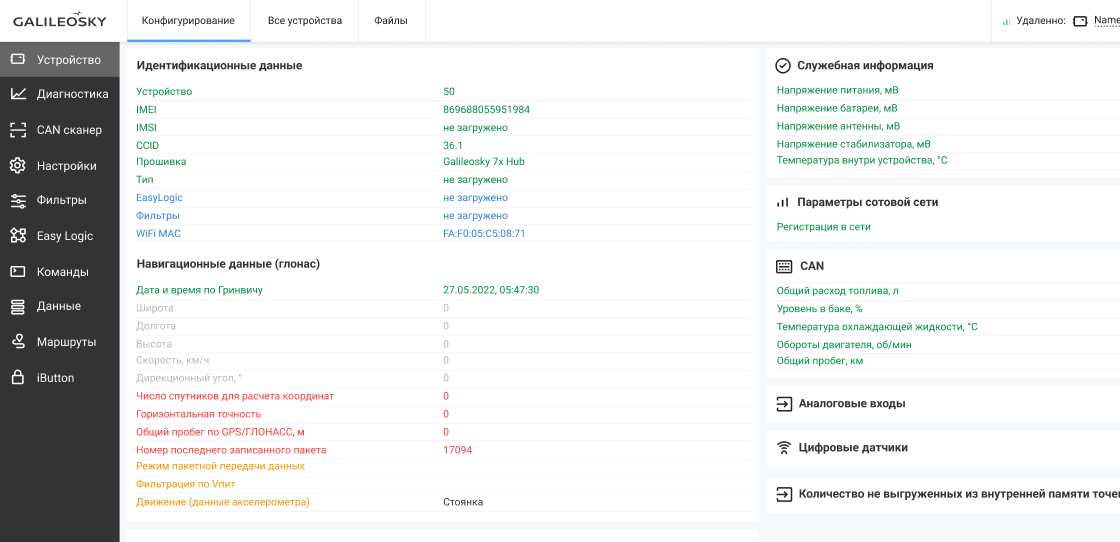Image resolution: width=1120 pixels, height=542 pixels.
Task: Open Диагностика chart icon in sidebar
Action: tap(18, 94)
